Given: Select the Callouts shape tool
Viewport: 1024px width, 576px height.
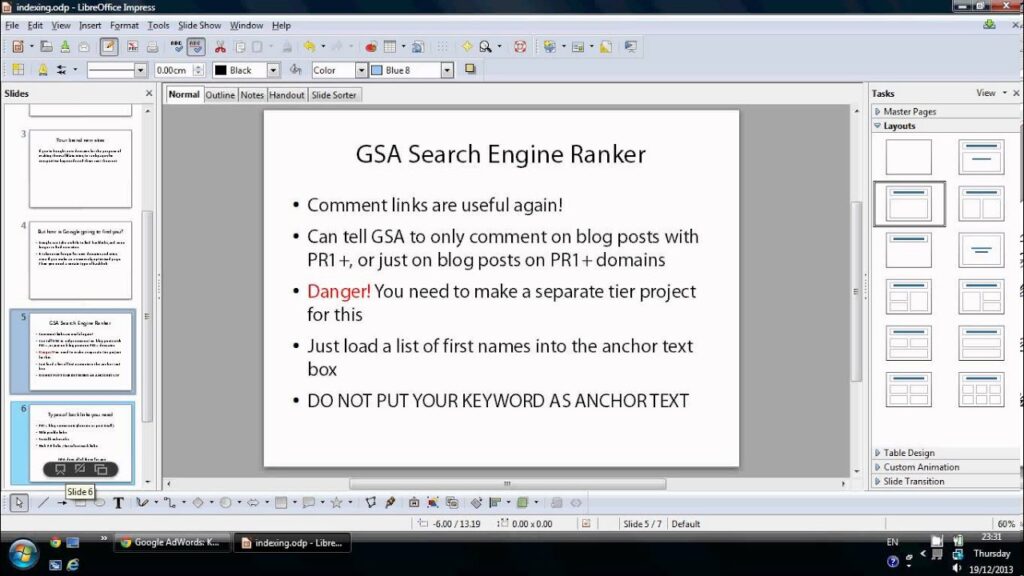Looking at the screenshot, I should click(x=309, y=502).
